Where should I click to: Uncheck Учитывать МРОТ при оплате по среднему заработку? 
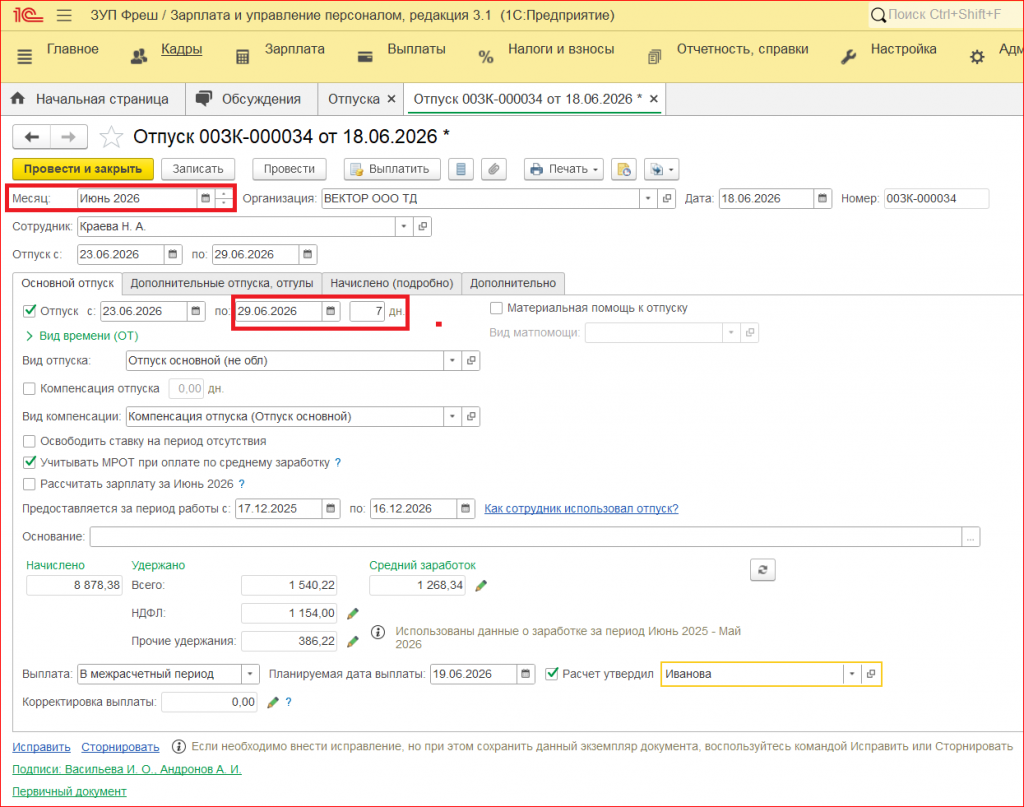29,462
